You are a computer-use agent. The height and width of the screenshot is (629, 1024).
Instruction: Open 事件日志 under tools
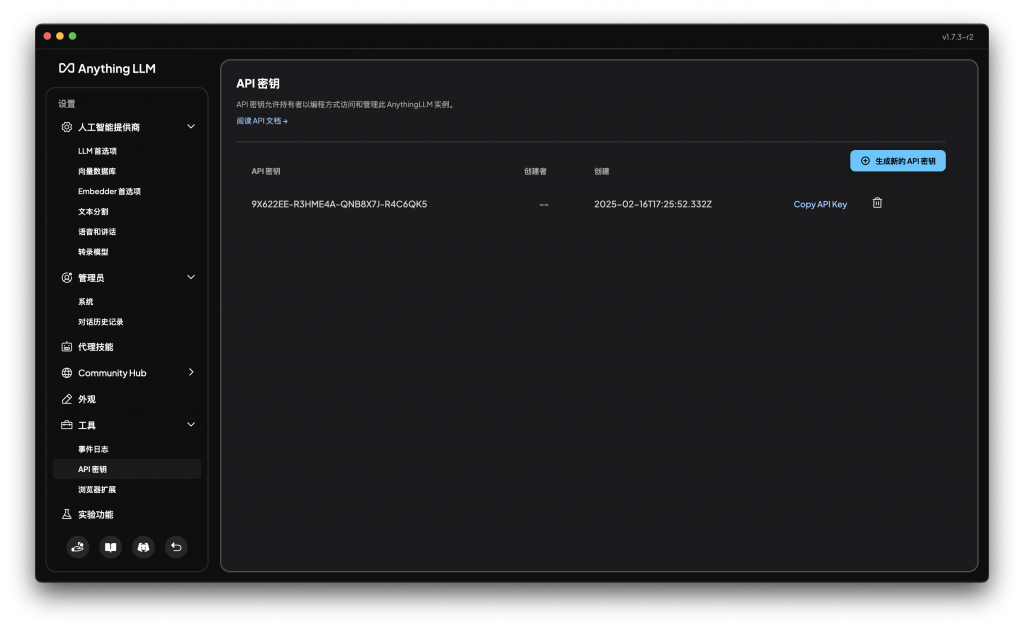pyautogui.click(x=93, y=449)
